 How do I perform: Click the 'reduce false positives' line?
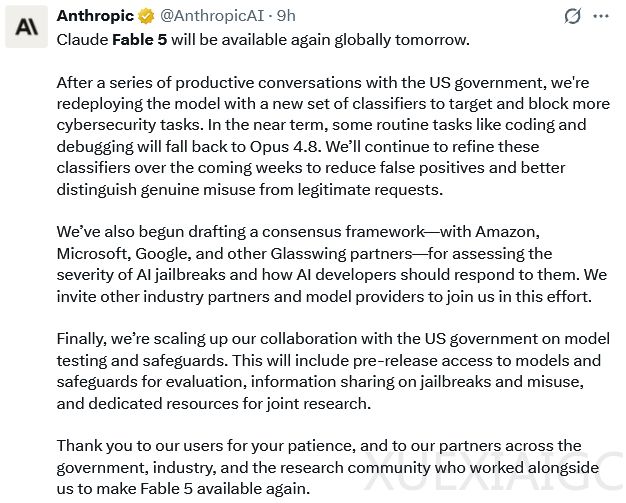[311, 168]
